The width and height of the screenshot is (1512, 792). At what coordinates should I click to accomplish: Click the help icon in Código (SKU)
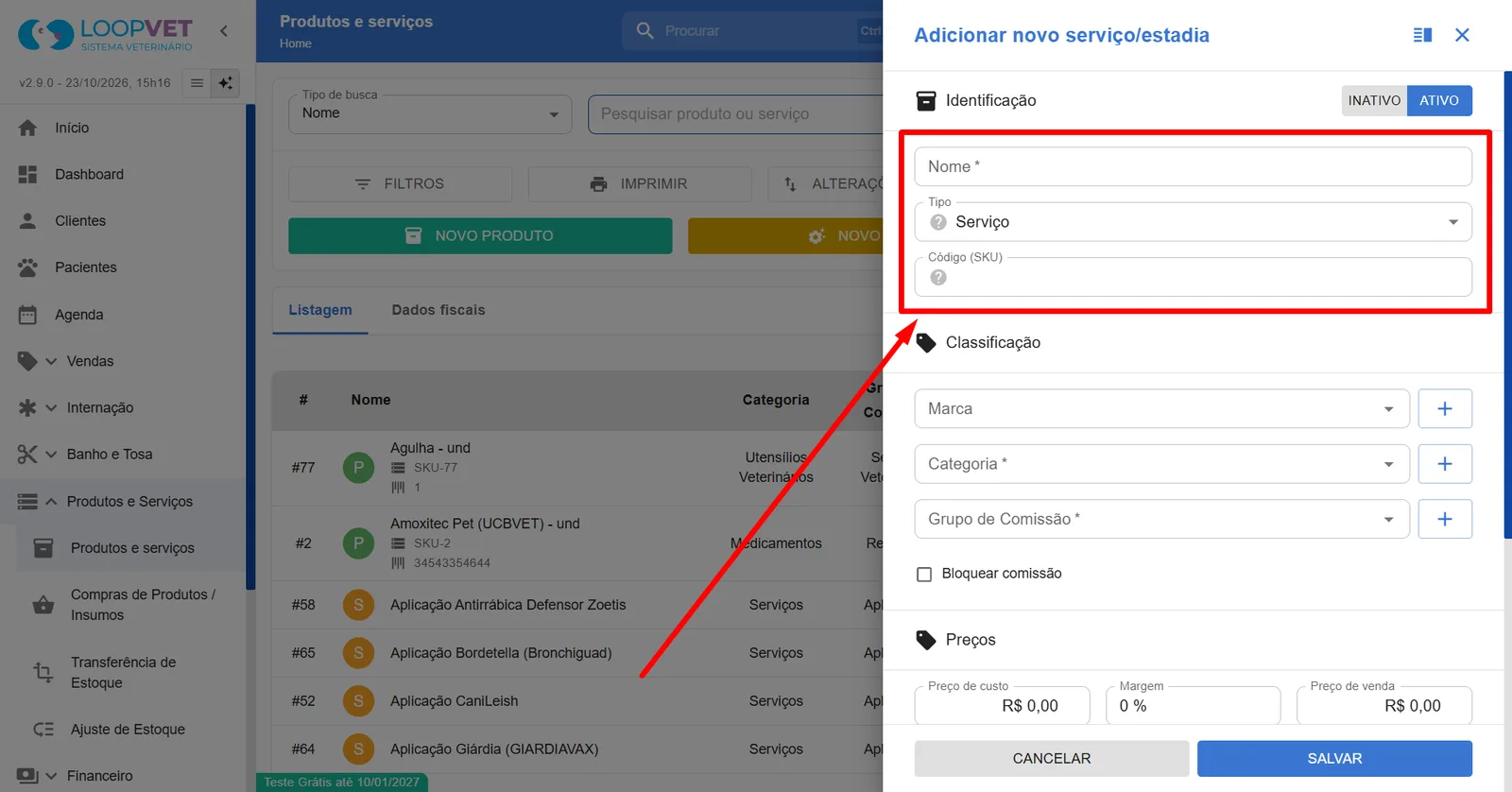(938, 277)
